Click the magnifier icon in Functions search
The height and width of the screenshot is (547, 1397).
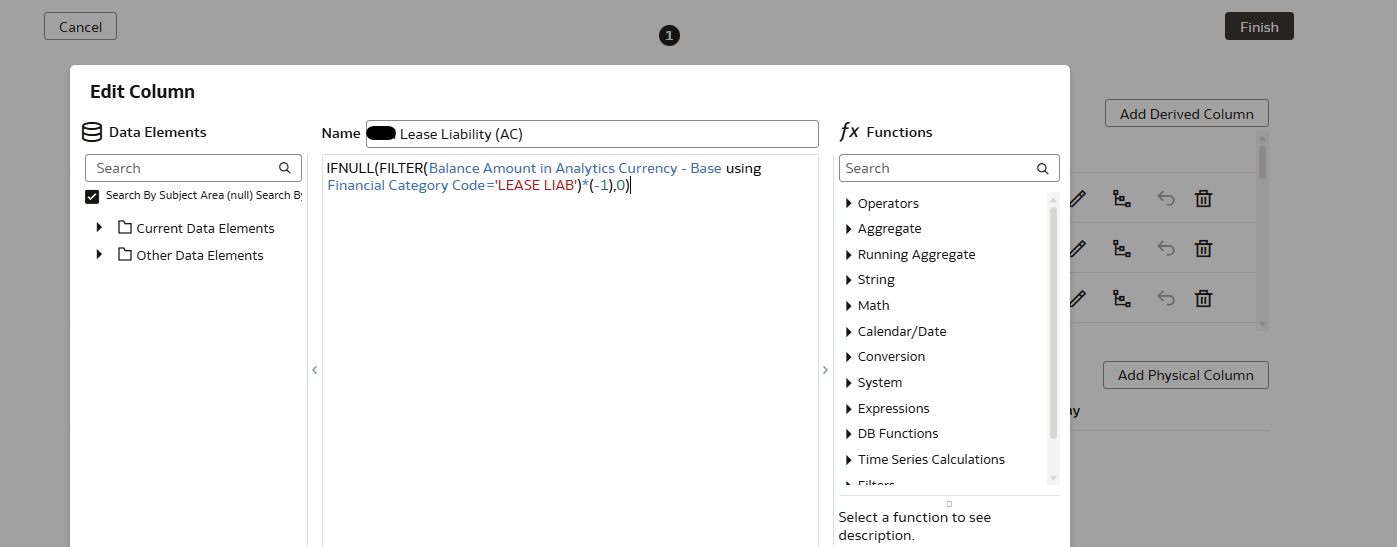point(1043,168)
